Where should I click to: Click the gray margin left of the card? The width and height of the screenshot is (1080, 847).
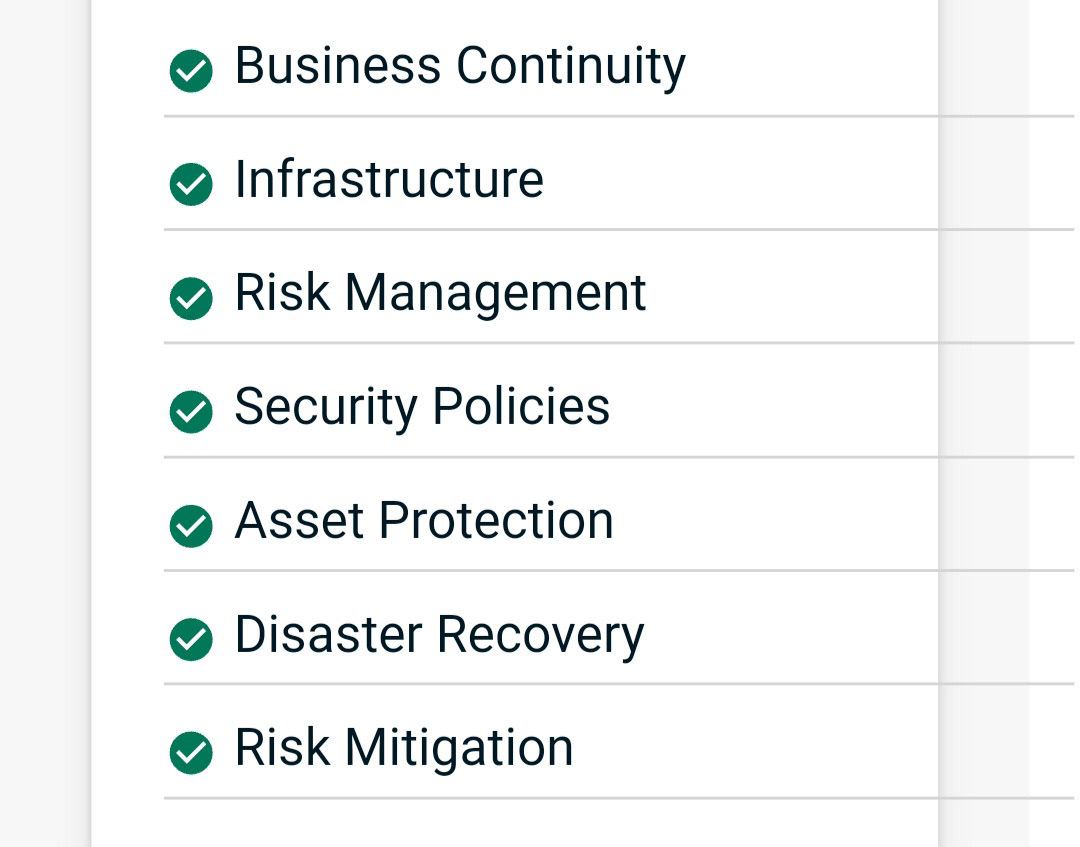[x=45, y=420]
